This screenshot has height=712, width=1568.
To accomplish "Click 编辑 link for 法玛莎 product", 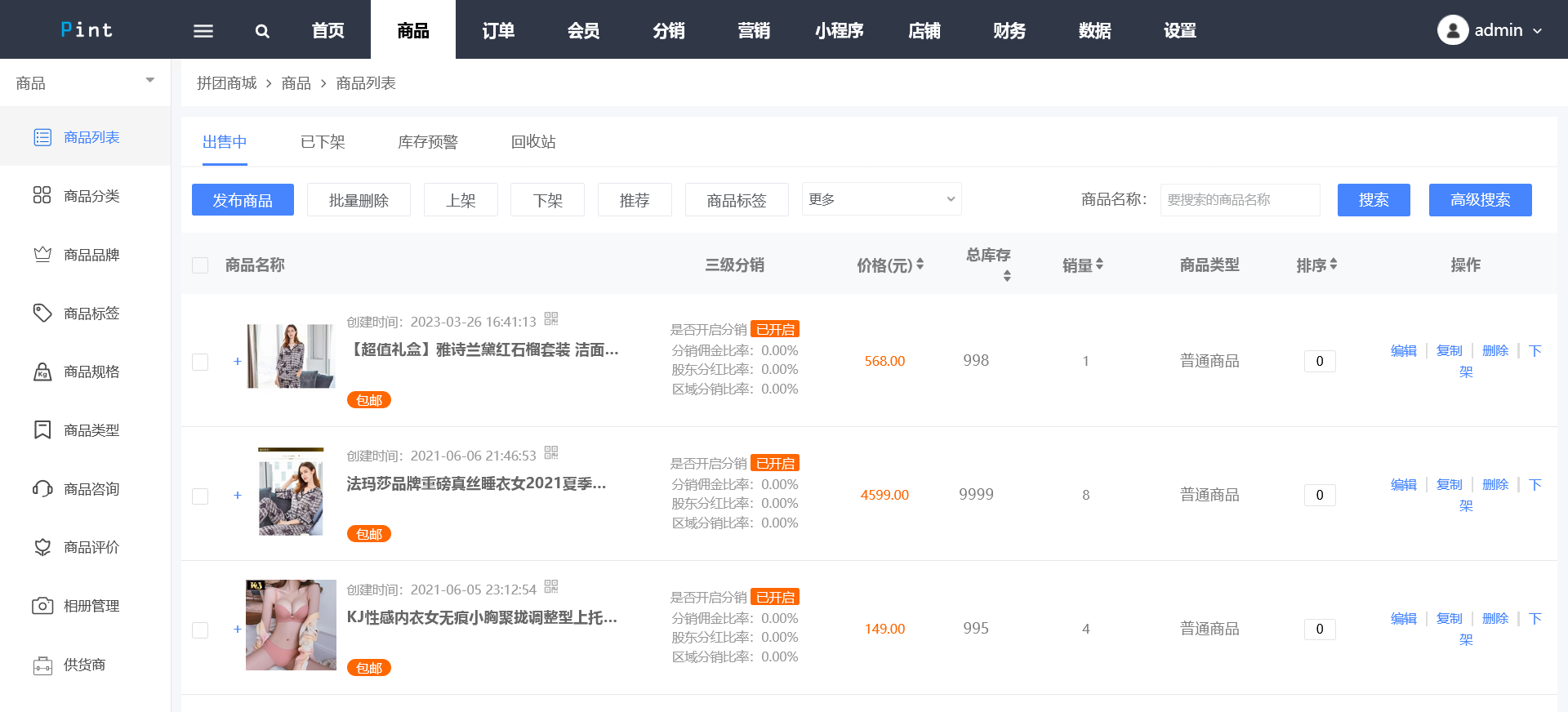I will pyautogui.click(x=1403, y=485).
